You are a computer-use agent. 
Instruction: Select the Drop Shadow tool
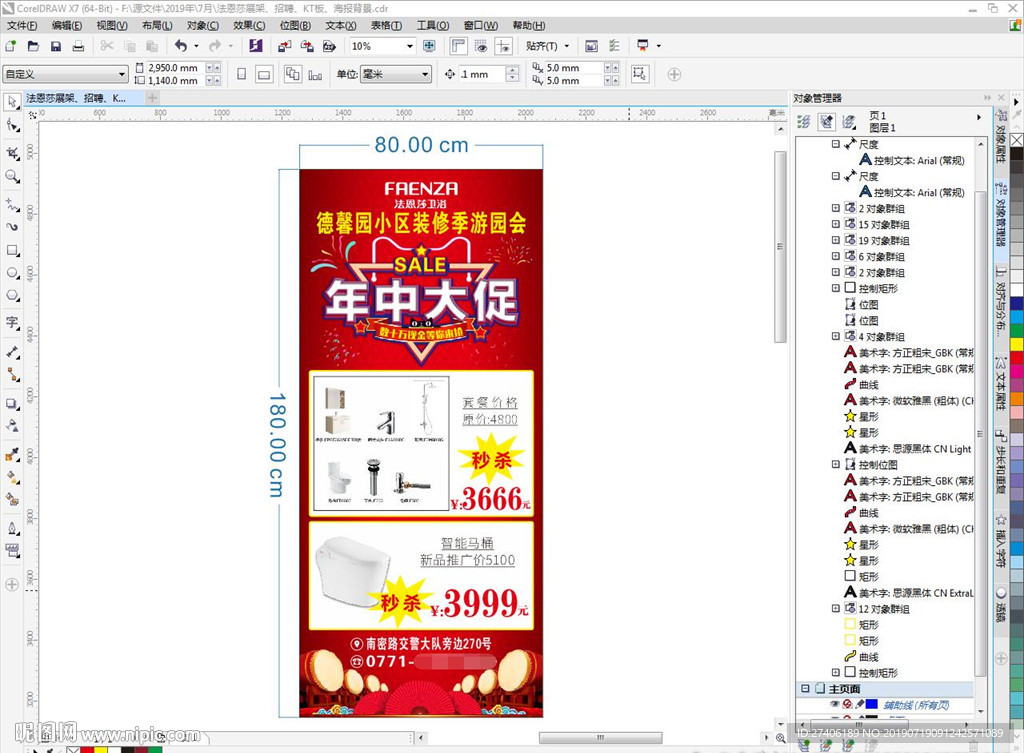click(12, 404)
